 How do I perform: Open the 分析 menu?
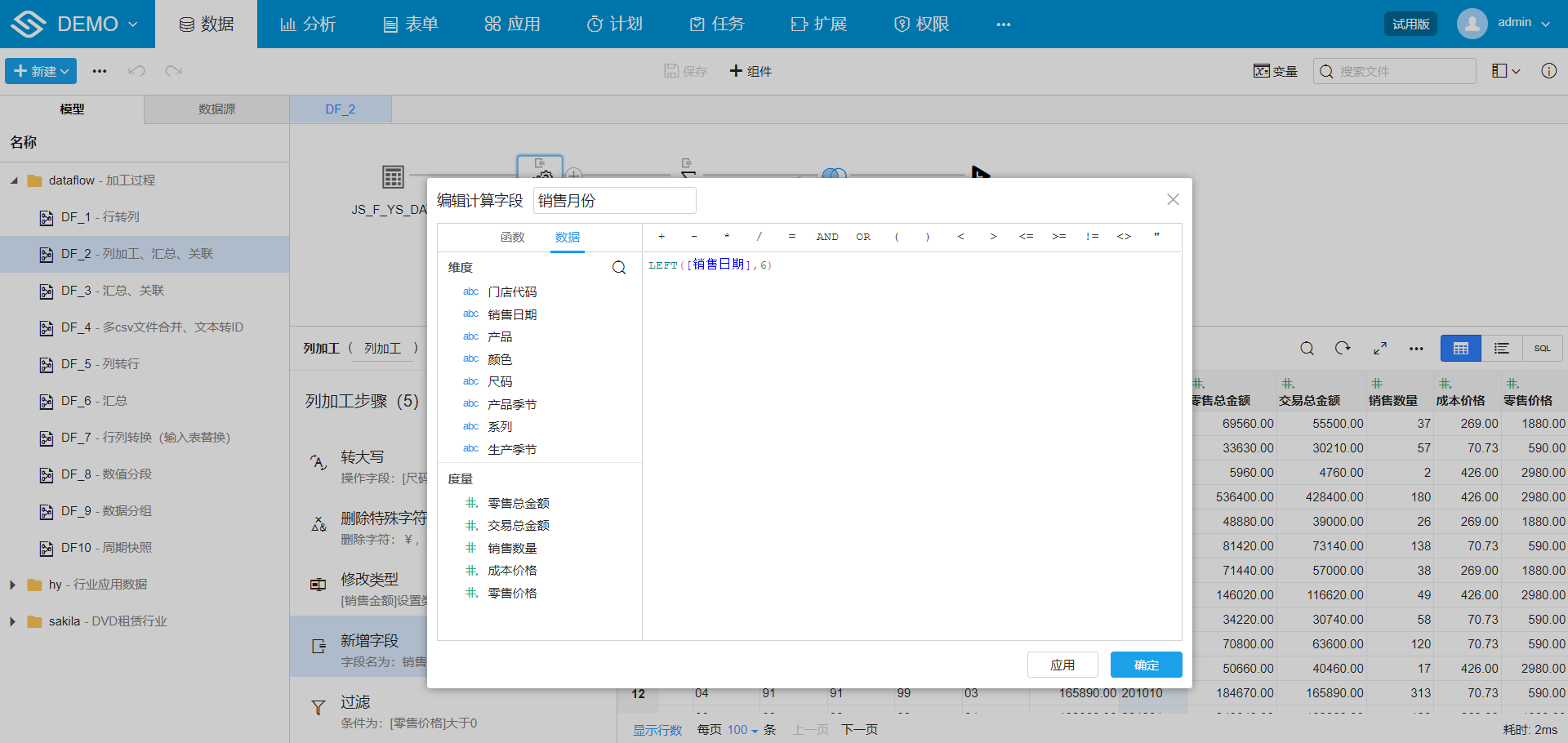[x=308, y=24]
